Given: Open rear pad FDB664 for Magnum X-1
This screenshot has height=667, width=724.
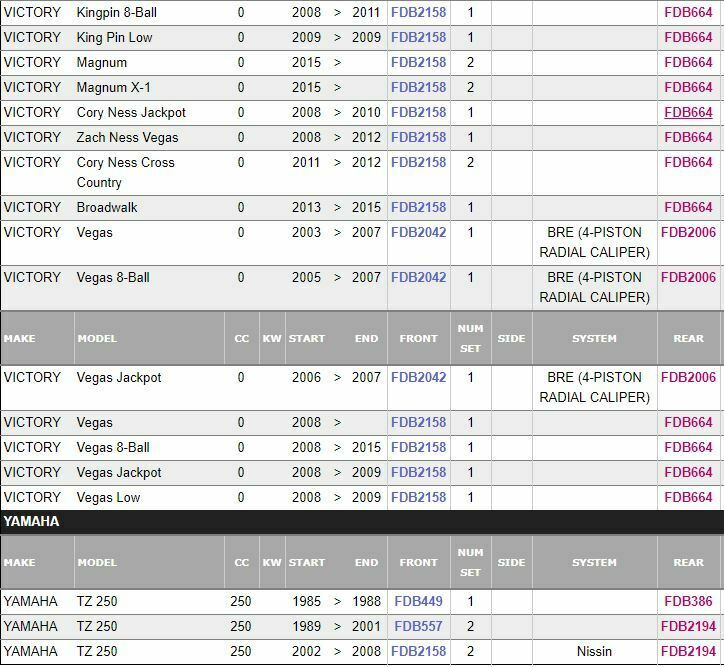Looking at the screenshot, I should pos(688,87).
